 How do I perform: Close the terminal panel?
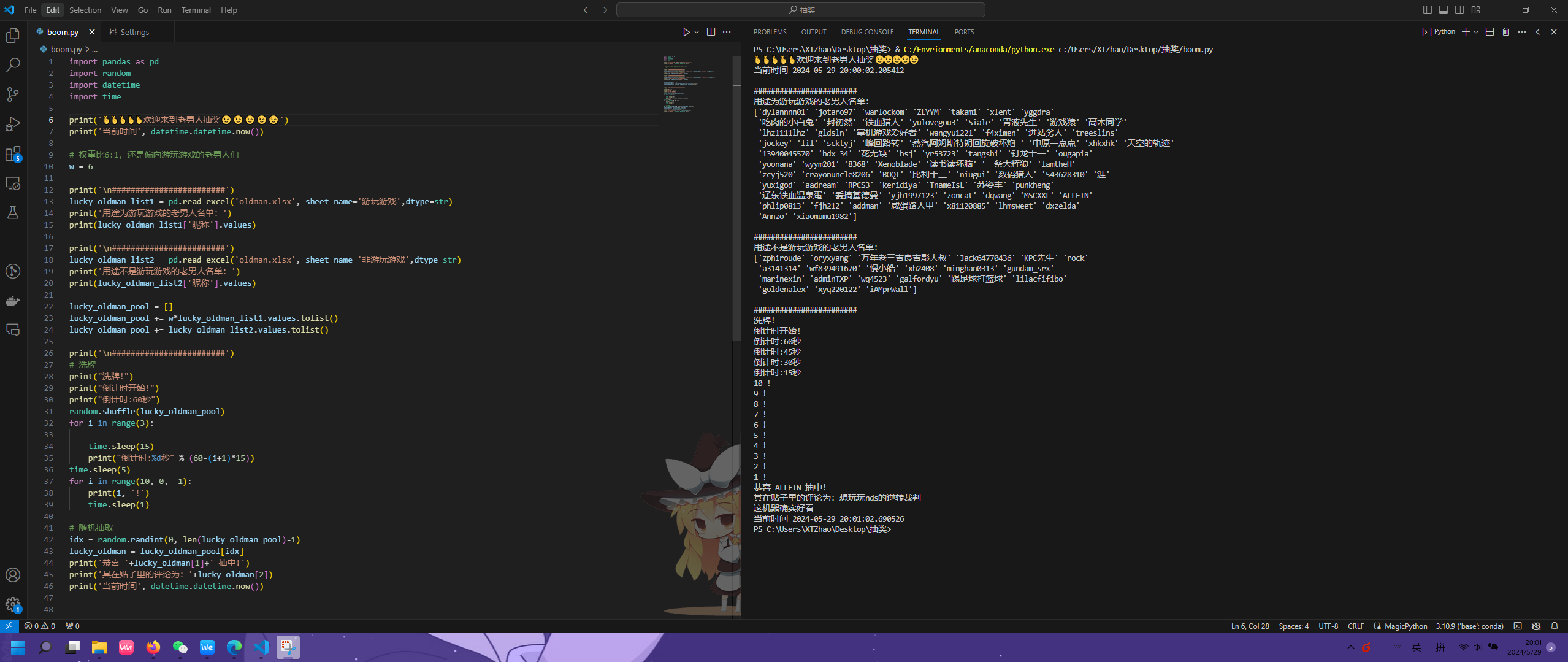pyautogui.click(x=1553, y=32)
